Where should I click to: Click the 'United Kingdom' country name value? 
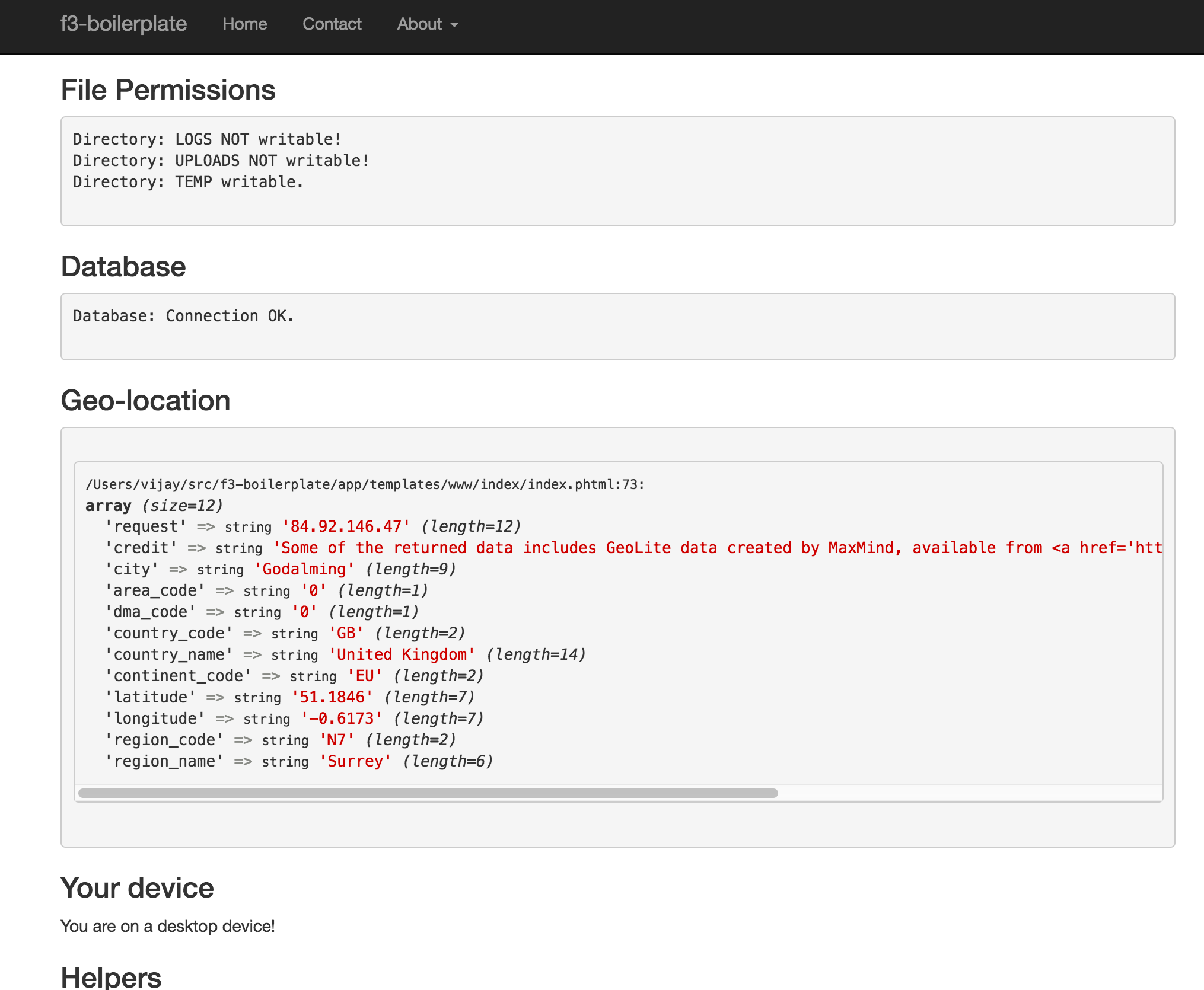(402, 654)
